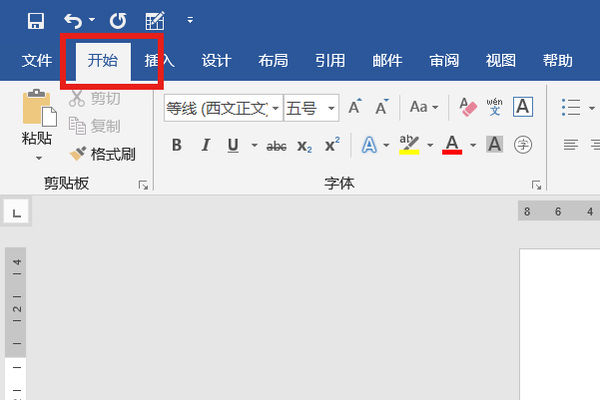Apply yellow text highlight color

click(409, 145)
